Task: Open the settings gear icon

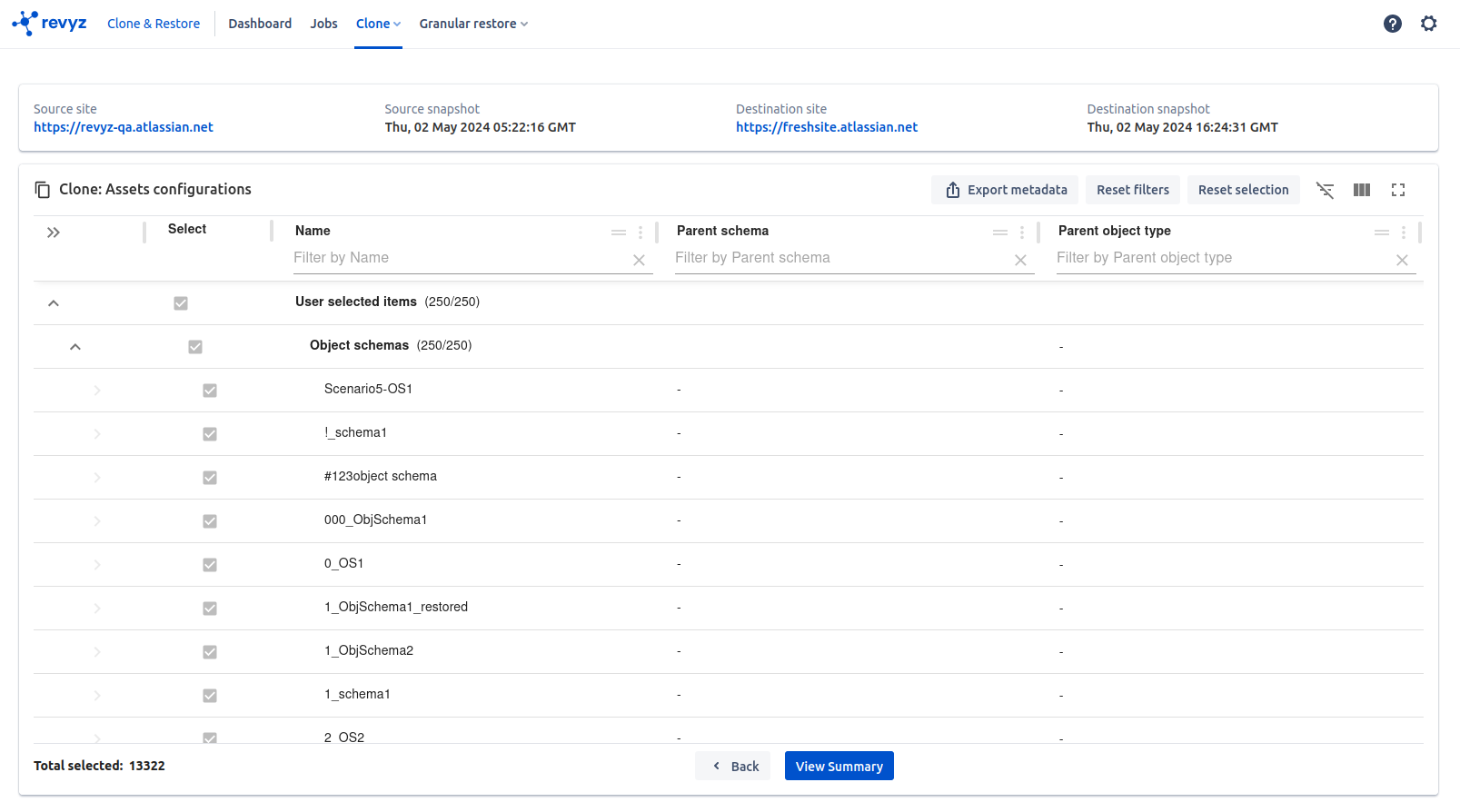Action: point(1429,24)
